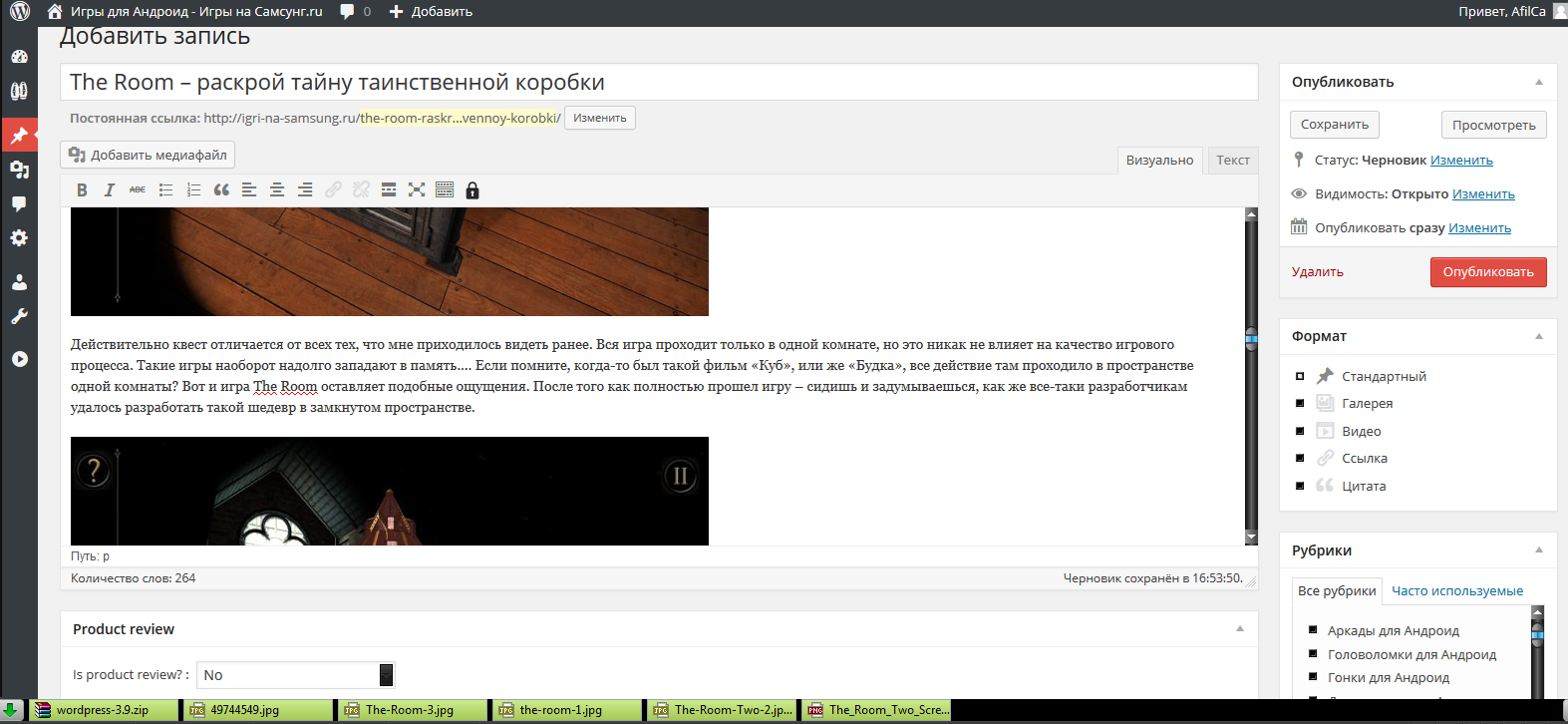Click the Удалить link
This screenshot has width=1568, height=724.
[x=1318, y=272]
